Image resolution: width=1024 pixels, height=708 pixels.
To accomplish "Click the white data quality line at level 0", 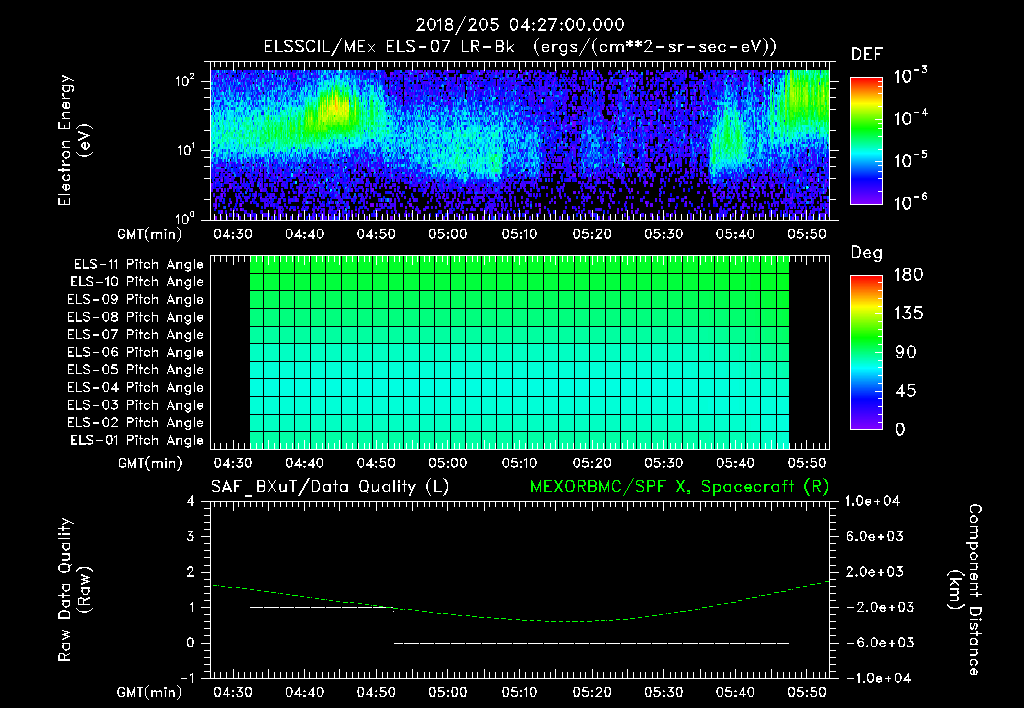I will tap(592, 643).
